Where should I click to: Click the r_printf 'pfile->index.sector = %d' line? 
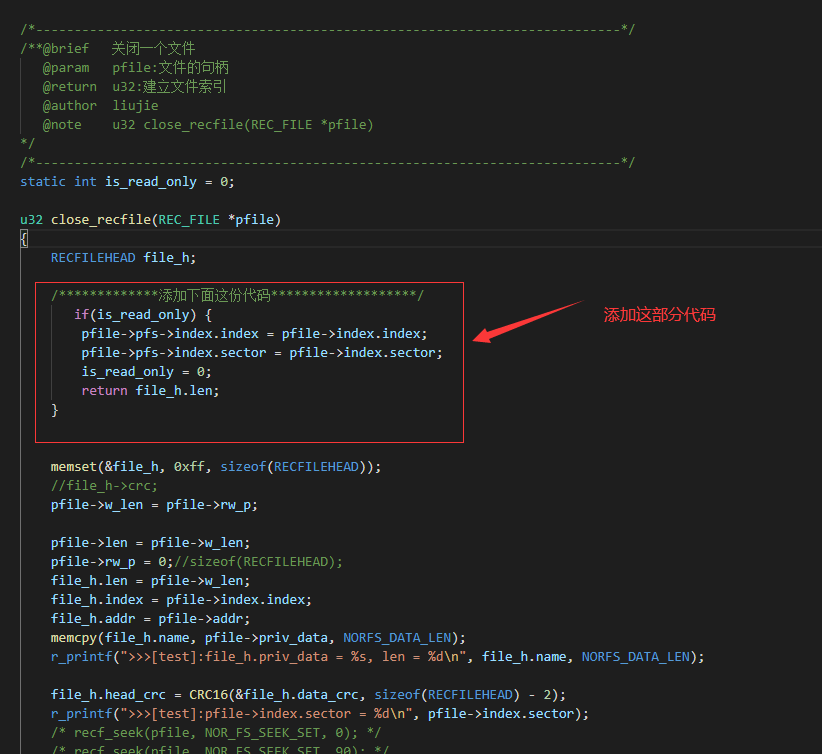coord(320,714)
